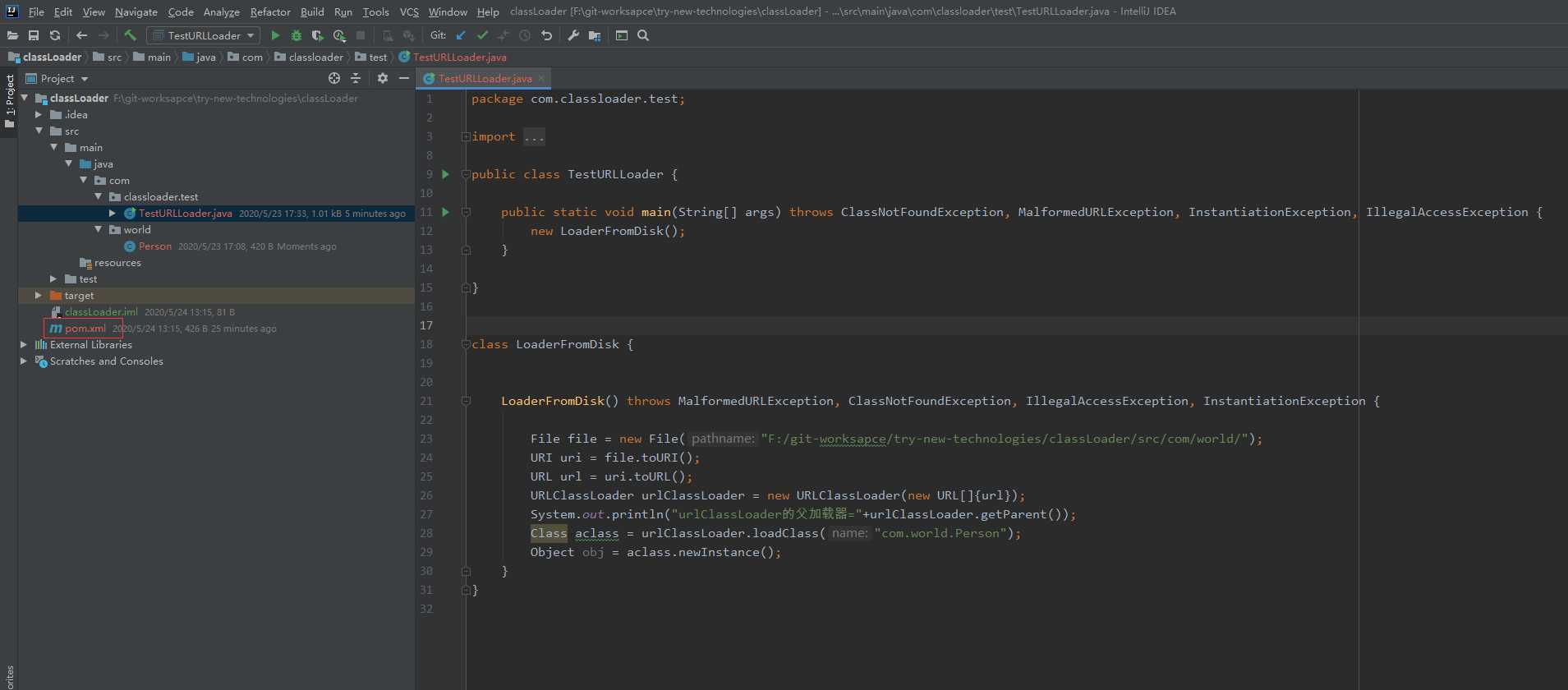This screenshot has width=1568, height=690.
Task: Commit changes with the green checkmark icon
Action: click(x=482, y=35)
